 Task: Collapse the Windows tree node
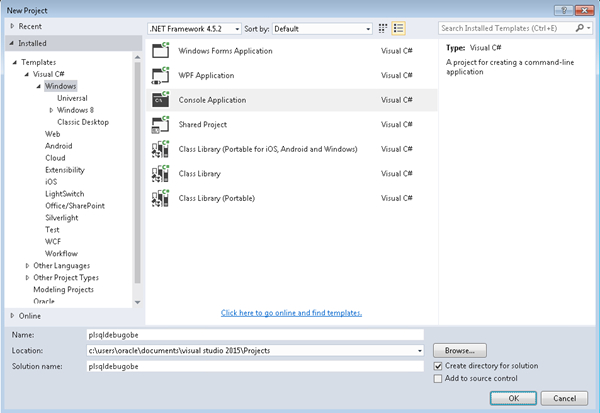click(x=39, y=86)
